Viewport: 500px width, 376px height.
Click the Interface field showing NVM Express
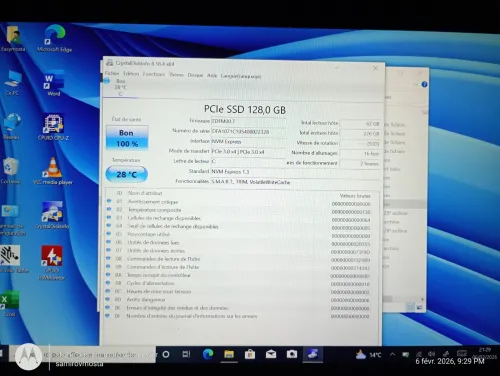248,141
